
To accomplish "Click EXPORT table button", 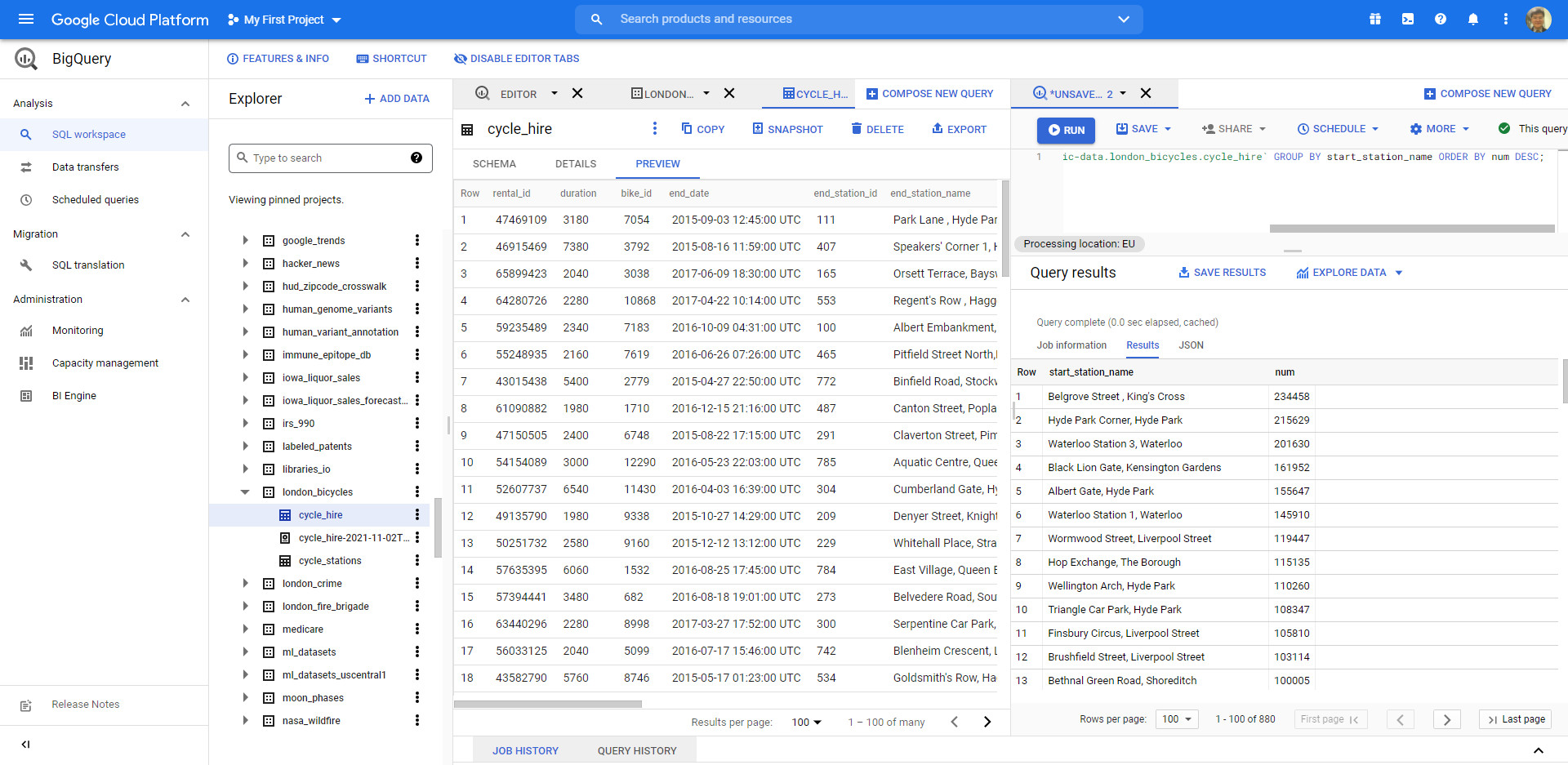I will [959, 129].
